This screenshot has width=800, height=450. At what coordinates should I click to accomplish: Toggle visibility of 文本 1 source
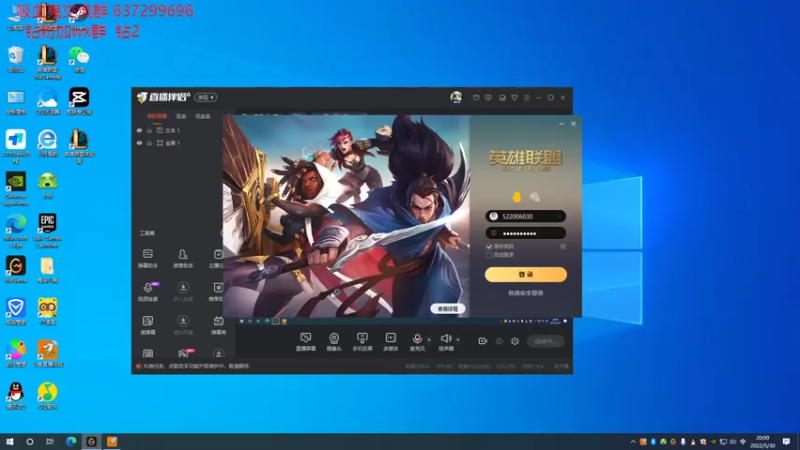click(x=139, y=131)
